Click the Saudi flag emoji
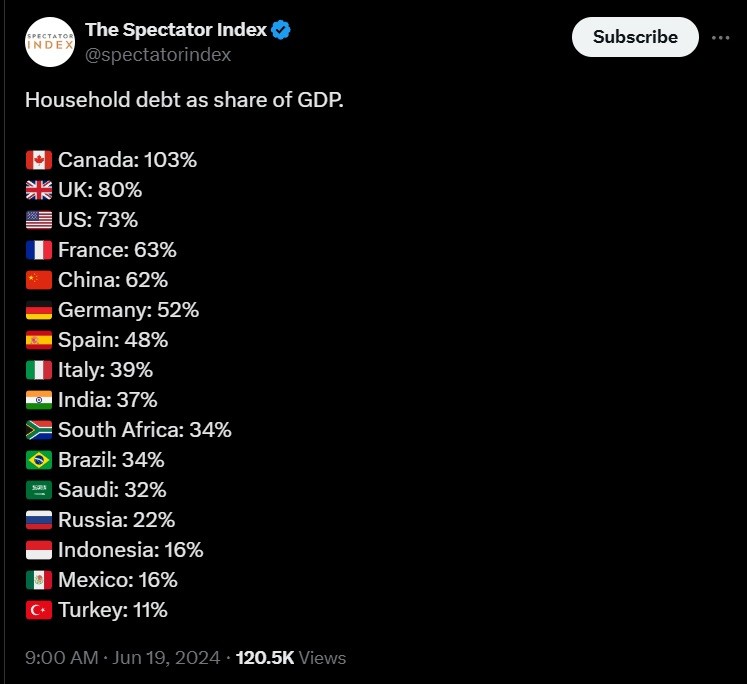747x684 pixels. (x=38, y=490)
